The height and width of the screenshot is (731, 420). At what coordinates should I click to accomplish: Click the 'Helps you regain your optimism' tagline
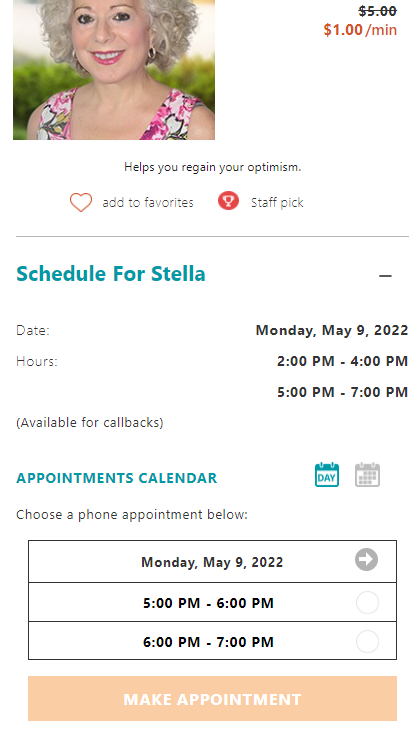pos(213,167)
